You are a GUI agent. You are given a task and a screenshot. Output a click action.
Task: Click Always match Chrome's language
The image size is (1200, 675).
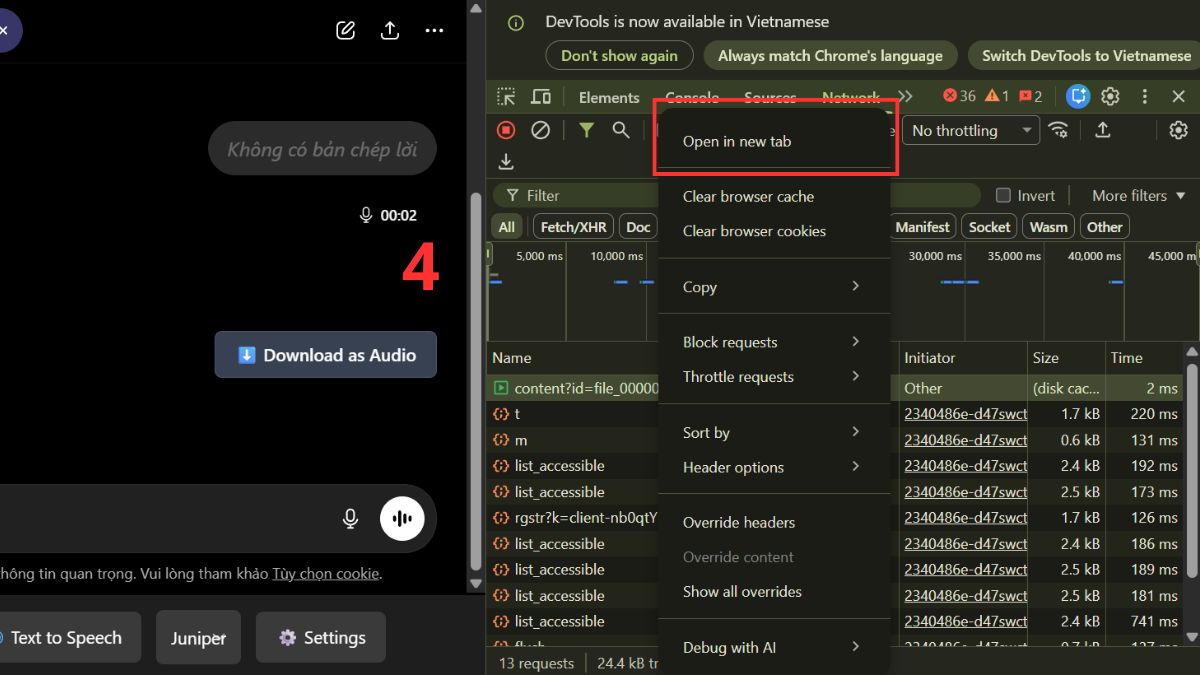pyautogui.click(x=830, y=56)
